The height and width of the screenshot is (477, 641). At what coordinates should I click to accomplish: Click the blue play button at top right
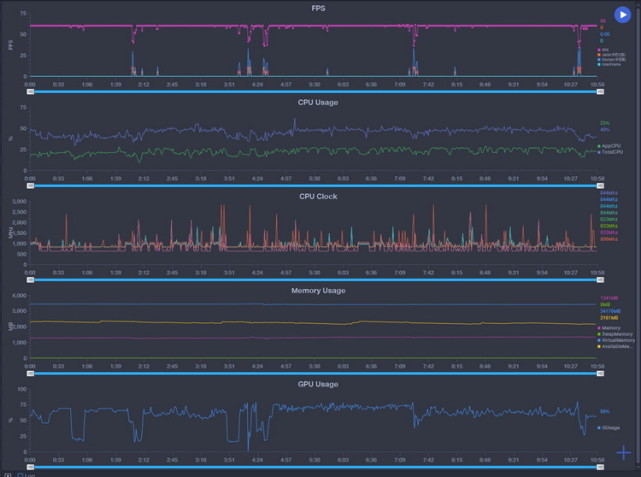click(x=622, y=15)
